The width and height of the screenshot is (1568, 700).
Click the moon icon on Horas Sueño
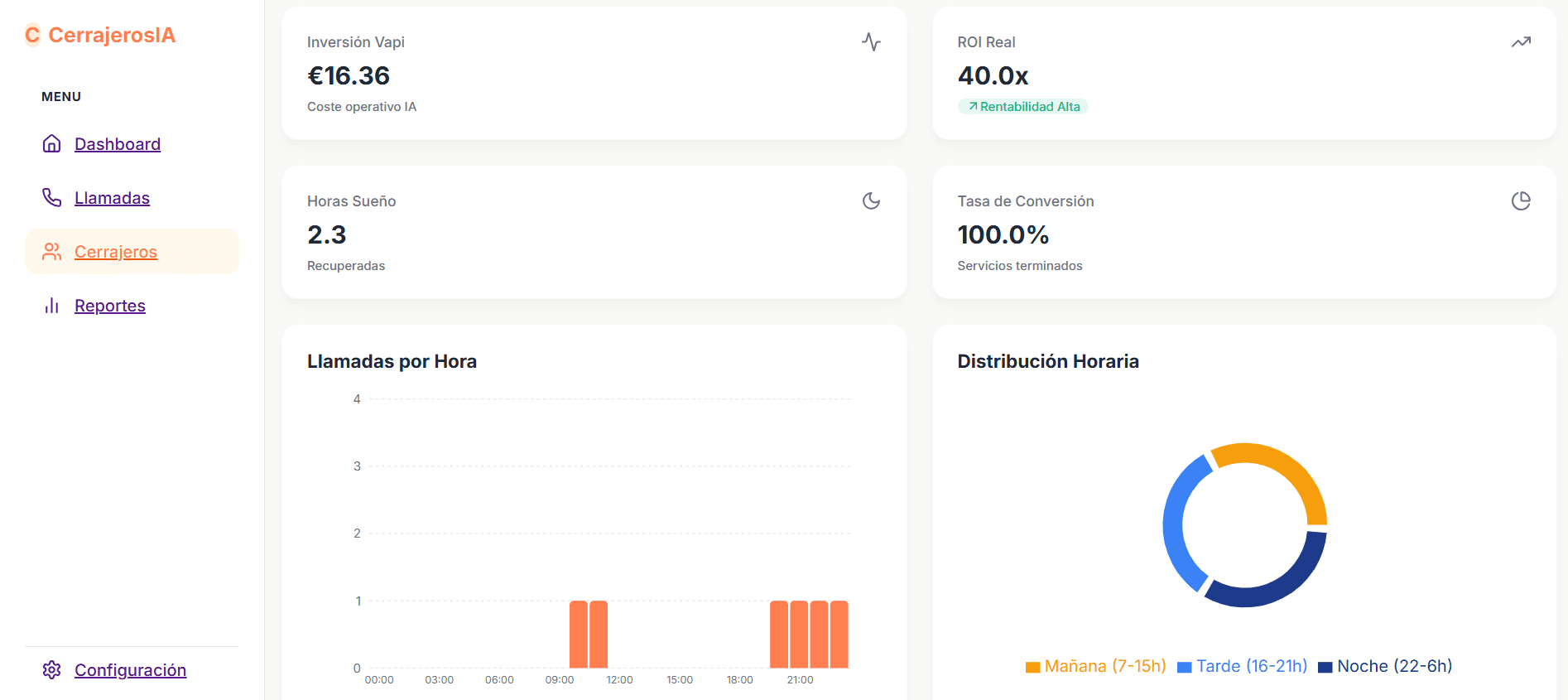click(871, 201)
